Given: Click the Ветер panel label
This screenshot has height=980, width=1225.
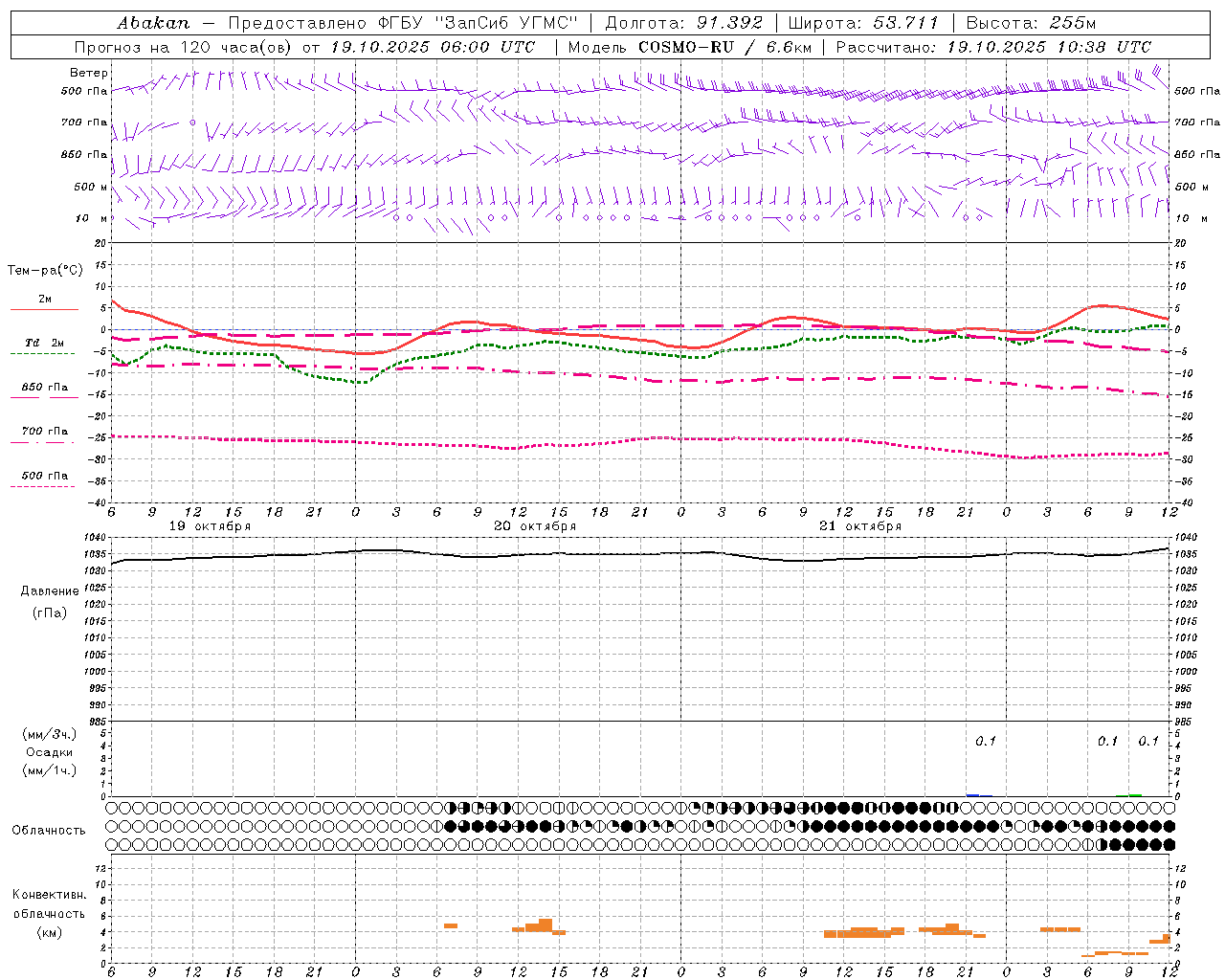Looking at the screenshot, I should 89,73.
